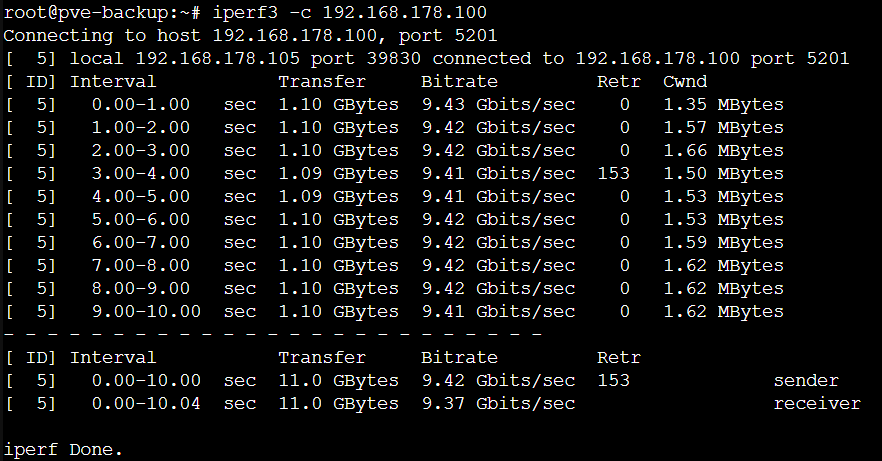
Task: Click the server IP 192.168.178.100 in command
Action: pyautogui.click(x=404, y=12)
